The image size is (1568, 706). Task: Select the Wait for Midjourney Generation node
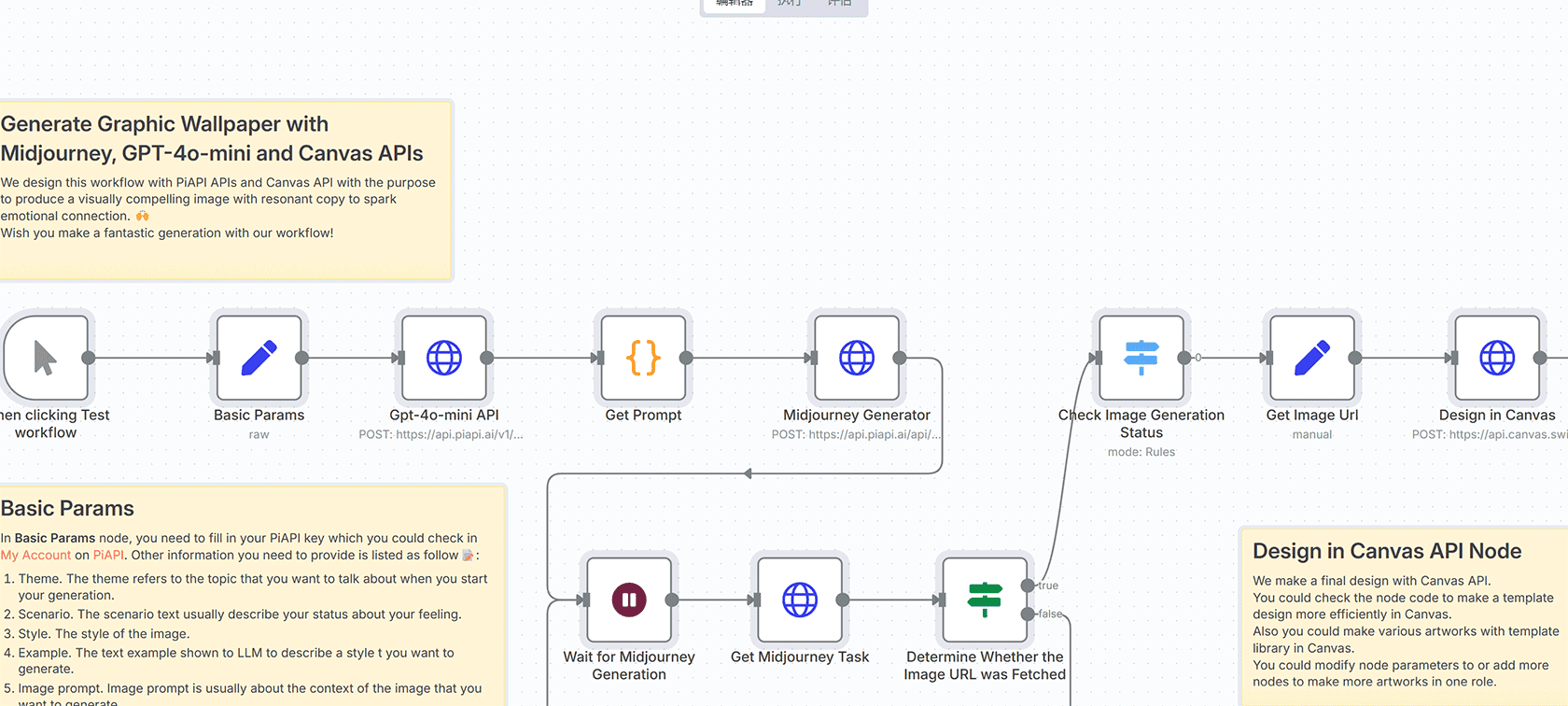(629, 600)
